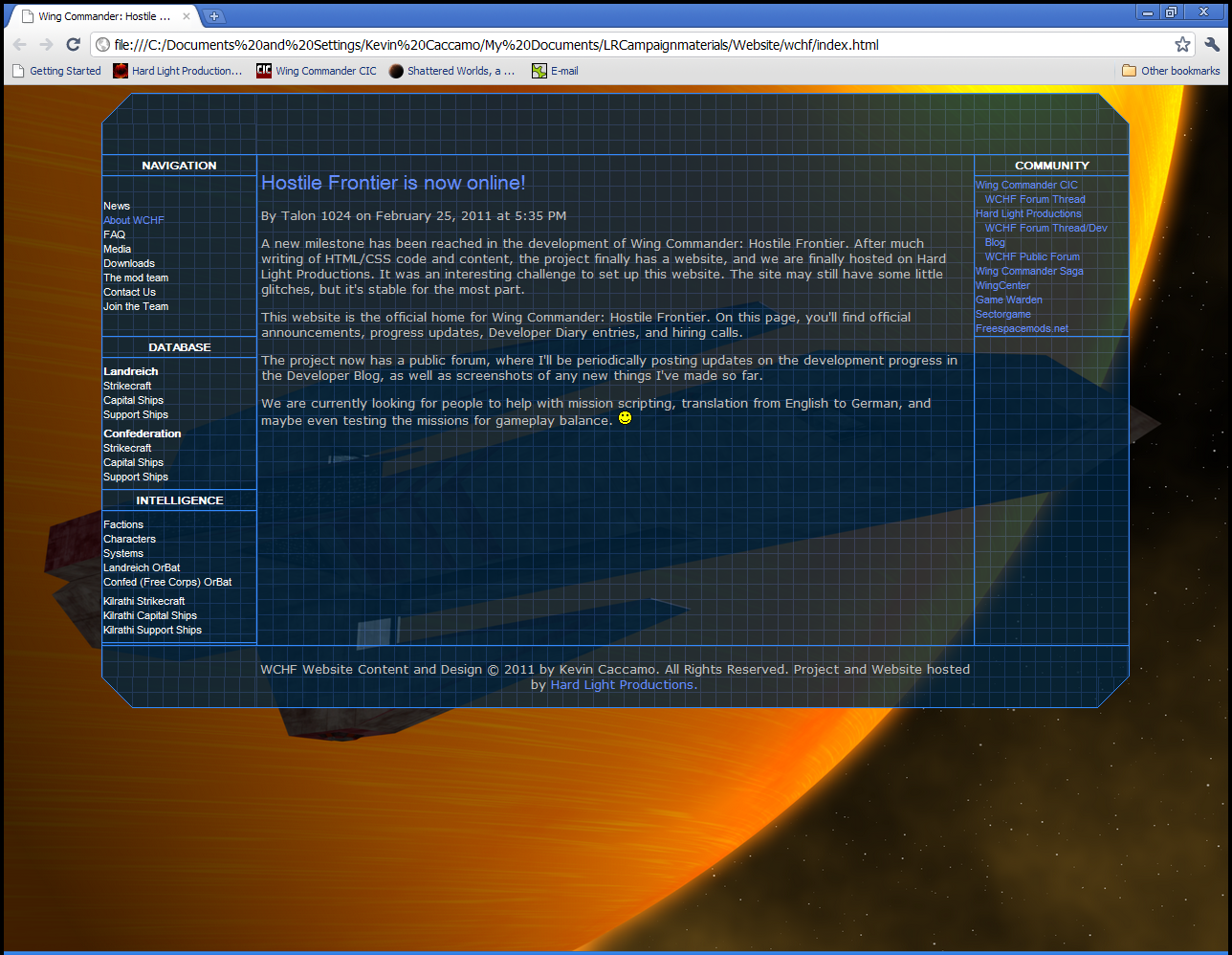Screen dimensions: 1232x955
Task: Open Hard Light Productions bookmark
Action: click(x=178, y=71)
